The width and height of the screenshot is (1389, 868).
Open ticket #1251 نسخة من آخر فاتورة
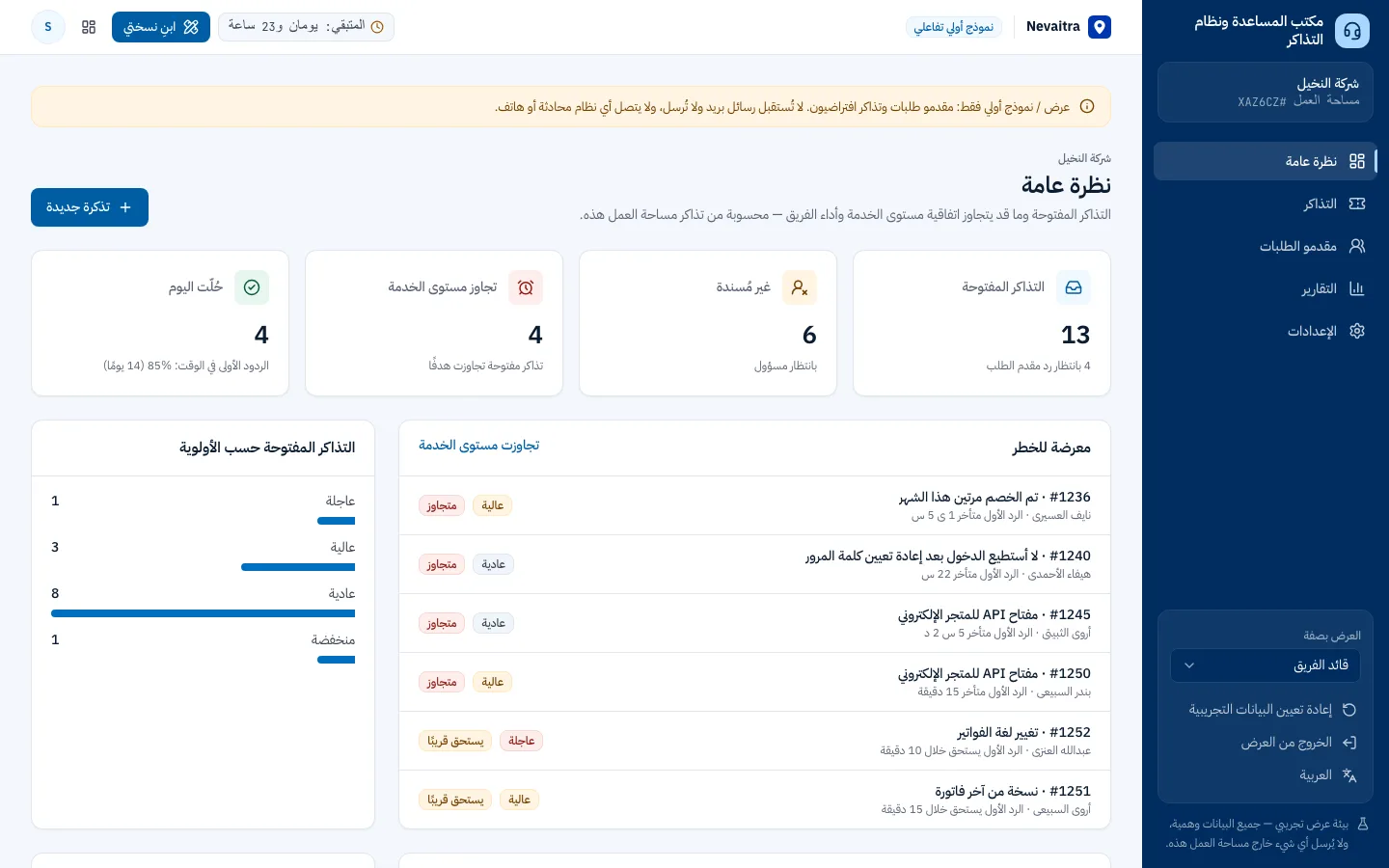(x=754, y=800)
